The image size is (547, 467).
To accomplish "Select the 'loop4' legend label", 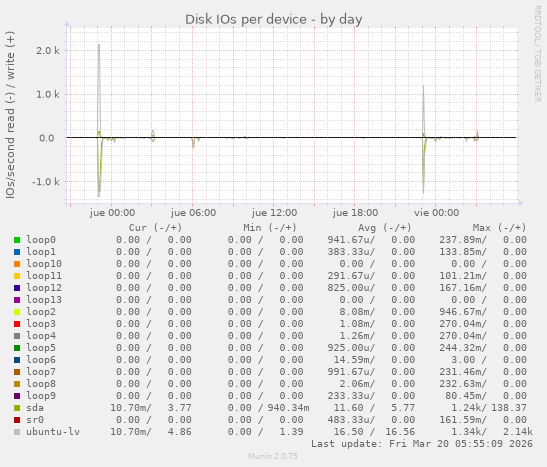I will click(41, 336).
